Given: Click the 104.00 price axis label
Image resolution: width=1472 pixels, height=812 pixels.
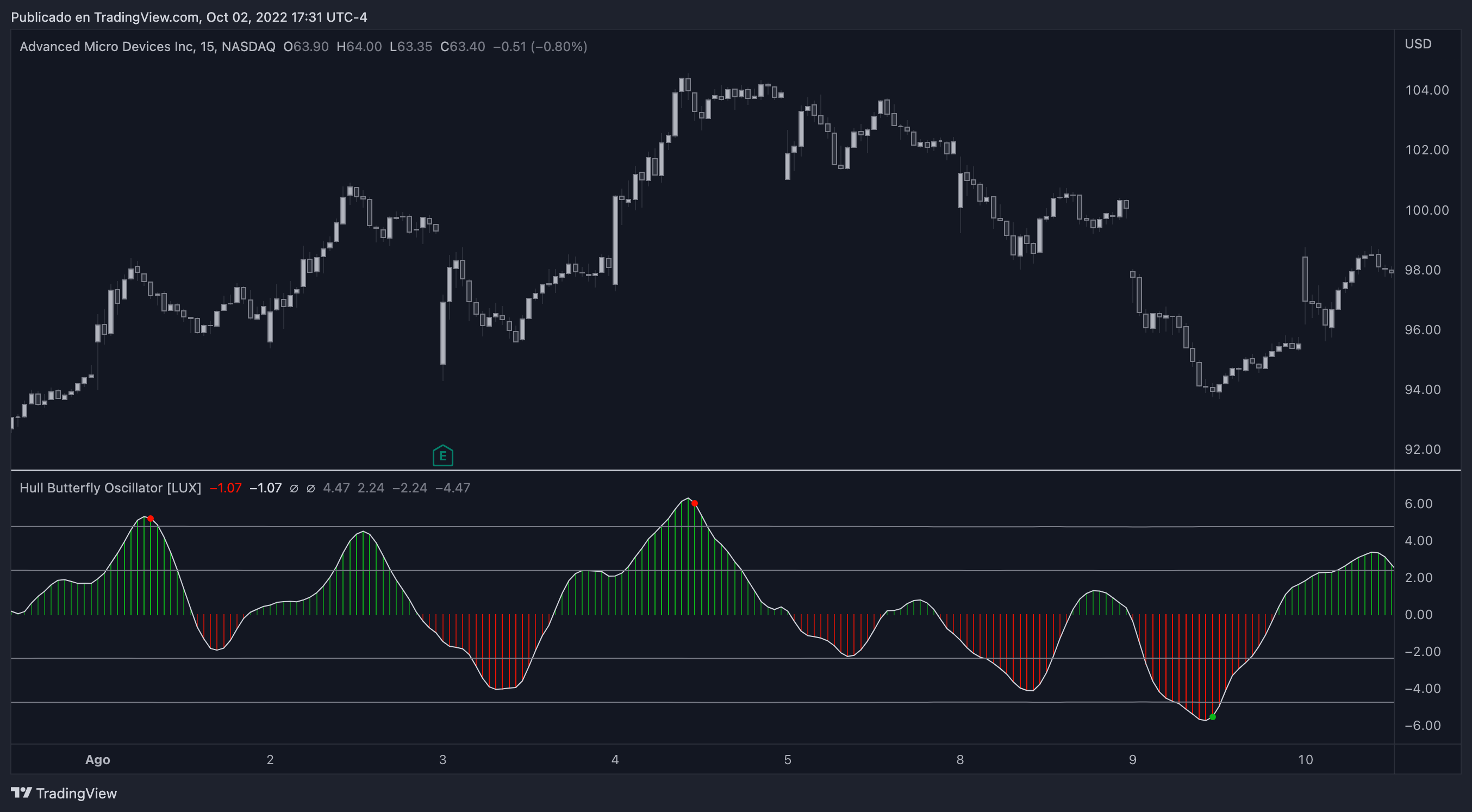Looking at the screenshot, I should pos(1427,90).
